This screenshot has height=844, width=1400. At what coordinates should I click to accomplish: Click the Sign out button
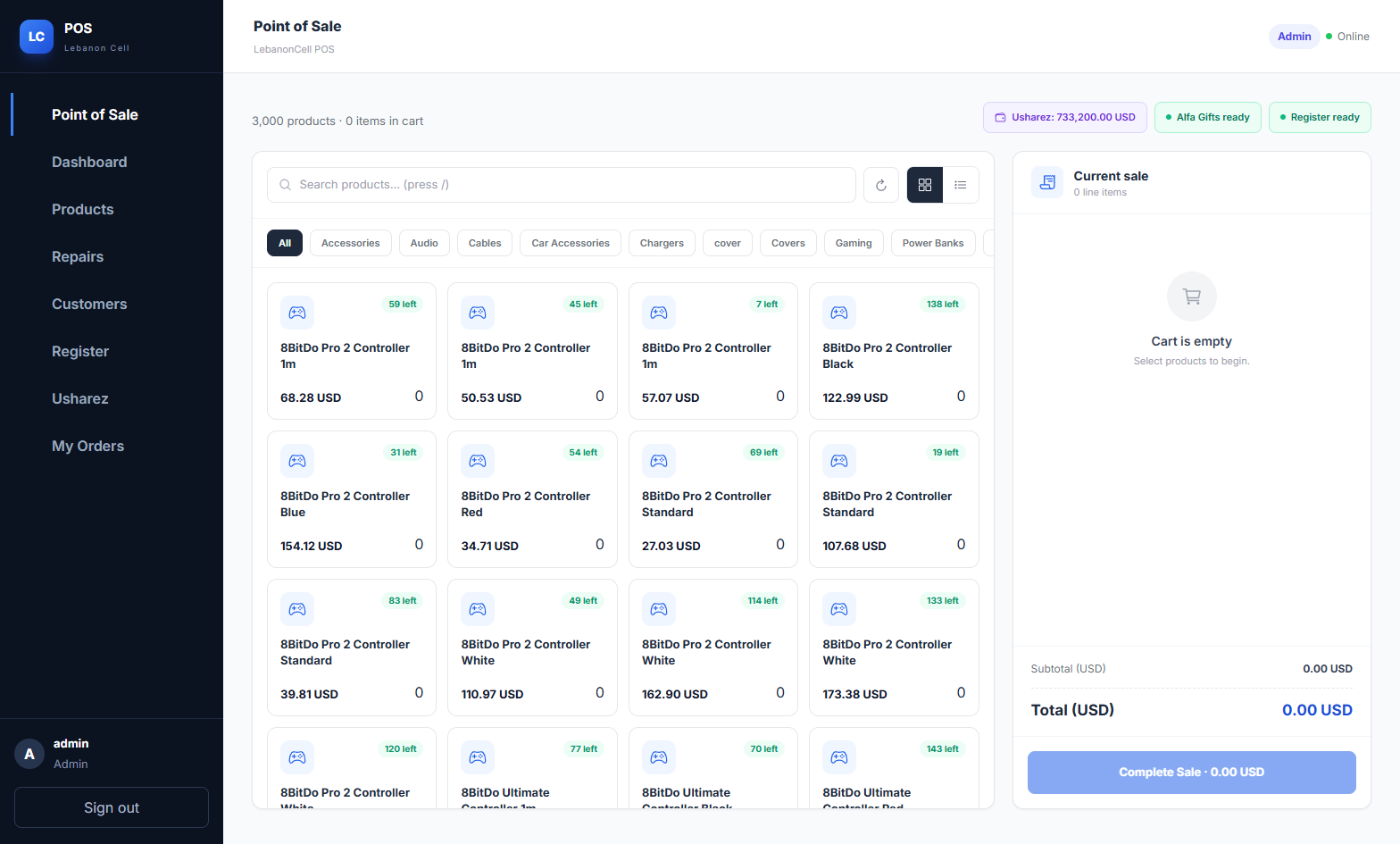click(112, 807)
